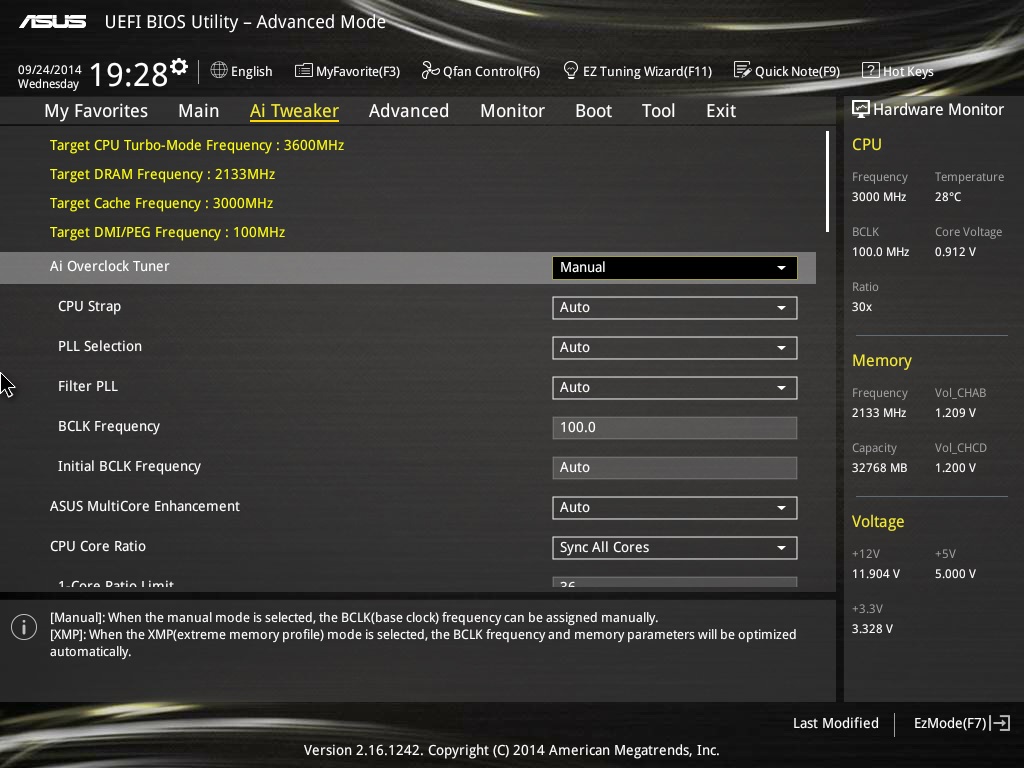Image resolution: width=1024 pixels, height=768 pixels.
Task: Open the Tool tab
Action: coord(658,111)
